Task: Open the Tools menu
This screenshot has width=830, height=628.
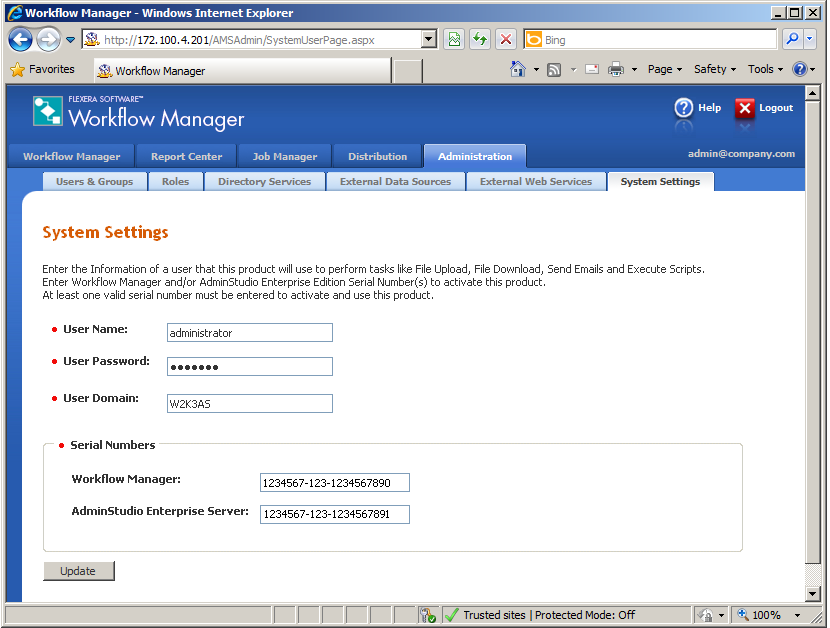Action: 765,69
